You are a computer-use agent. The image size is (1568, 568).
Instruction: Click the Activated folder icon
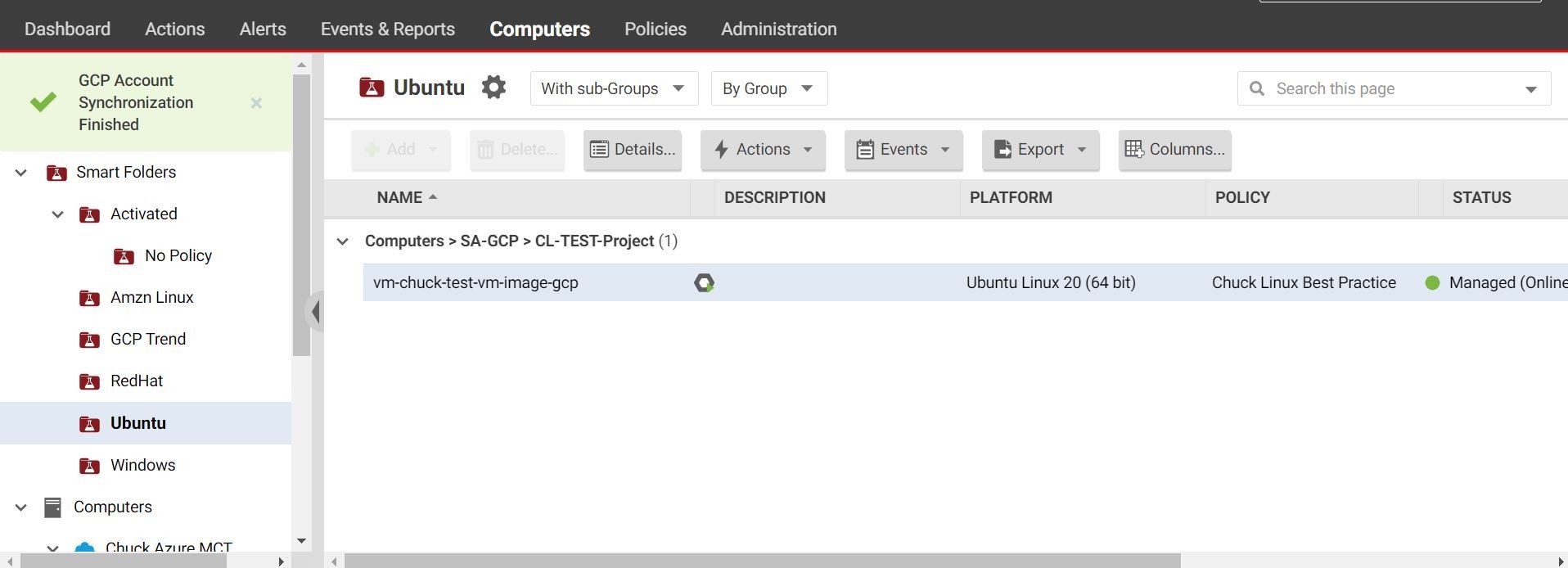tap(89, 214)
